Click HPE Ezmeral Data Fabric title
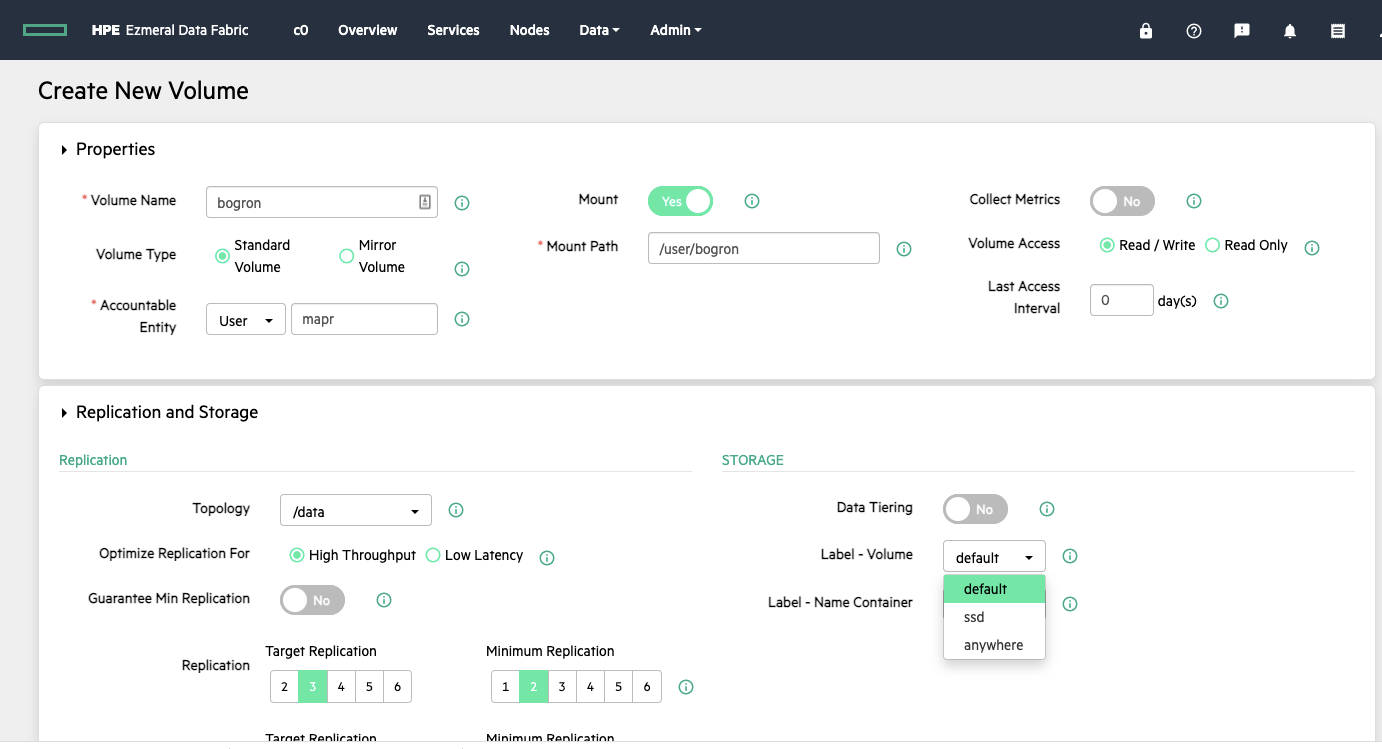1382x749 pixels. [170, 30]
